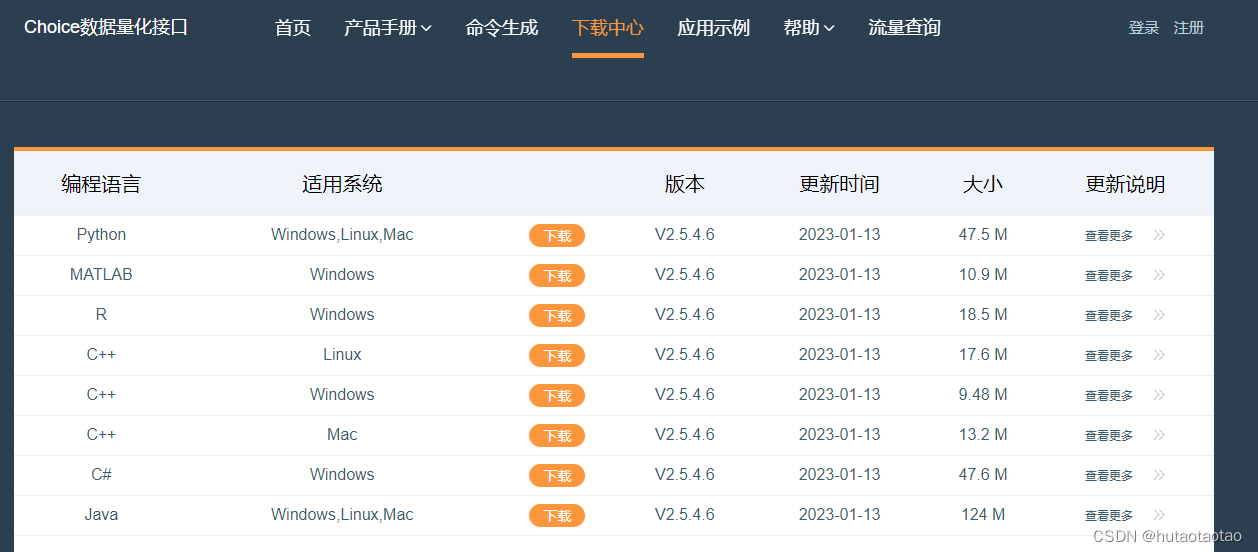
Task: Click the double-chevron icon in the C++ Mac row
Action: pos(1159,435)
